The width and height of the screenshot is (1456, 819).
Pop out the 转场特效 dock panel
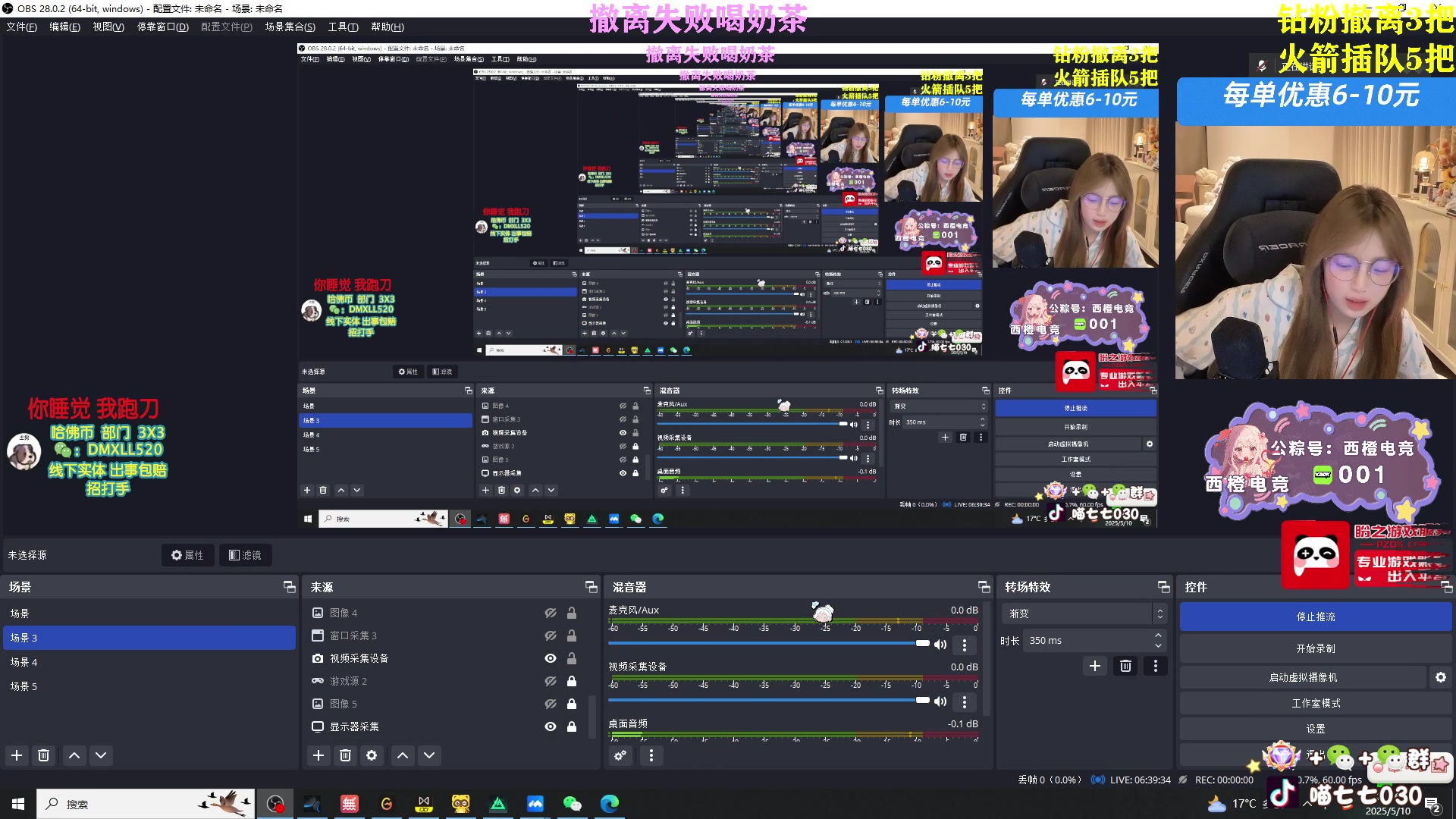[1163, 587]
